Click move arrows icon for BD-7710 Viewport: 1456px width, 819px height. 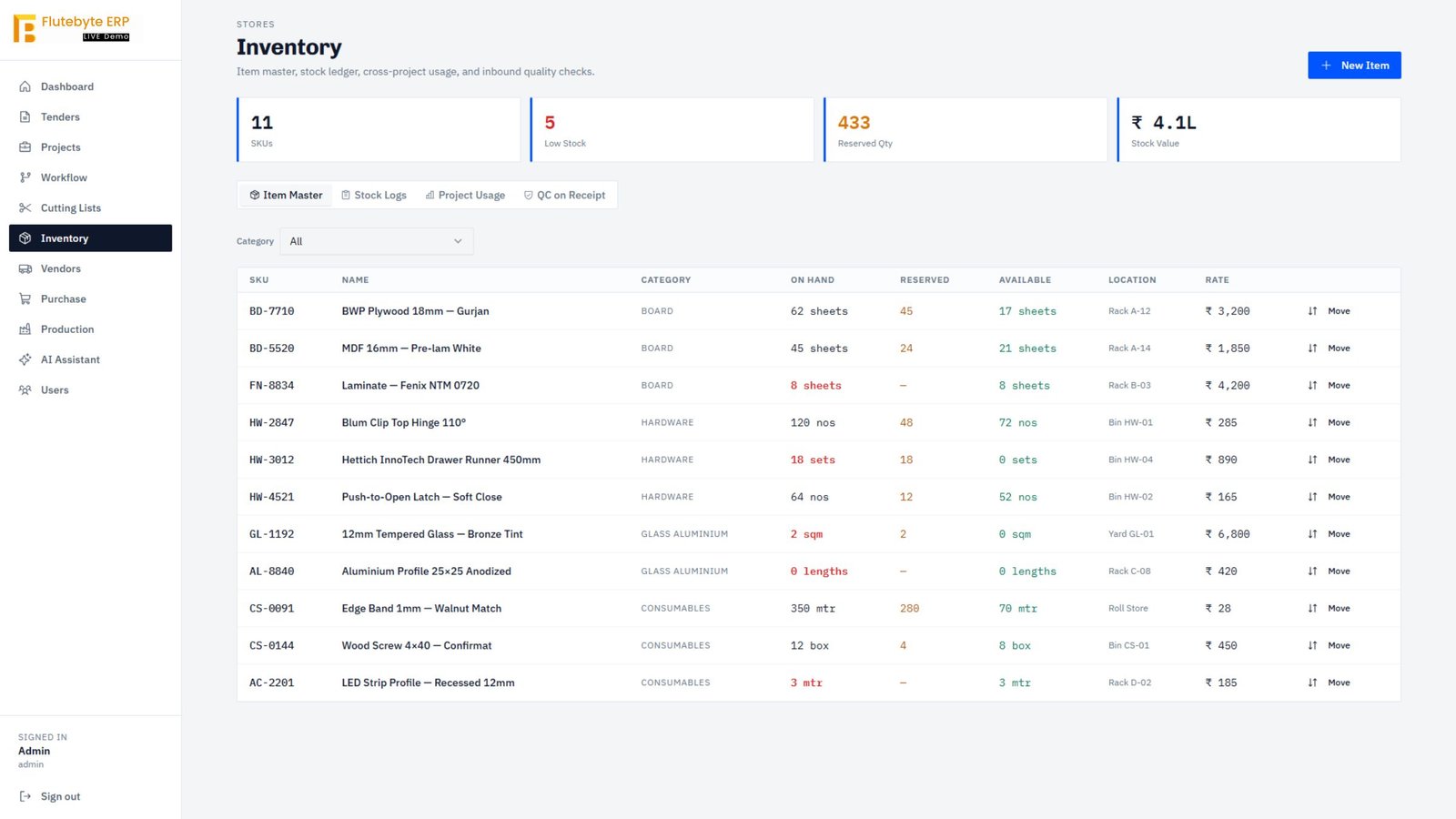(1312, 311)
